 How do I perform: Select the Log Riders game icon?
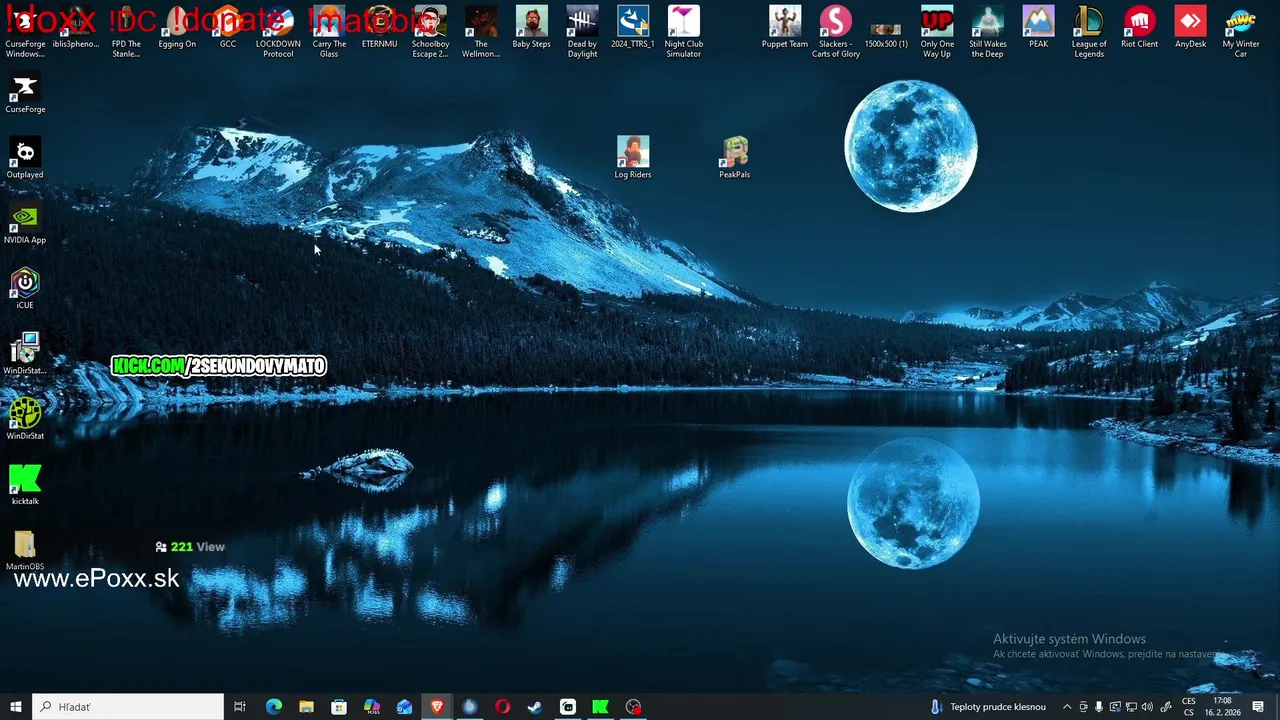(x=633, y=158)
